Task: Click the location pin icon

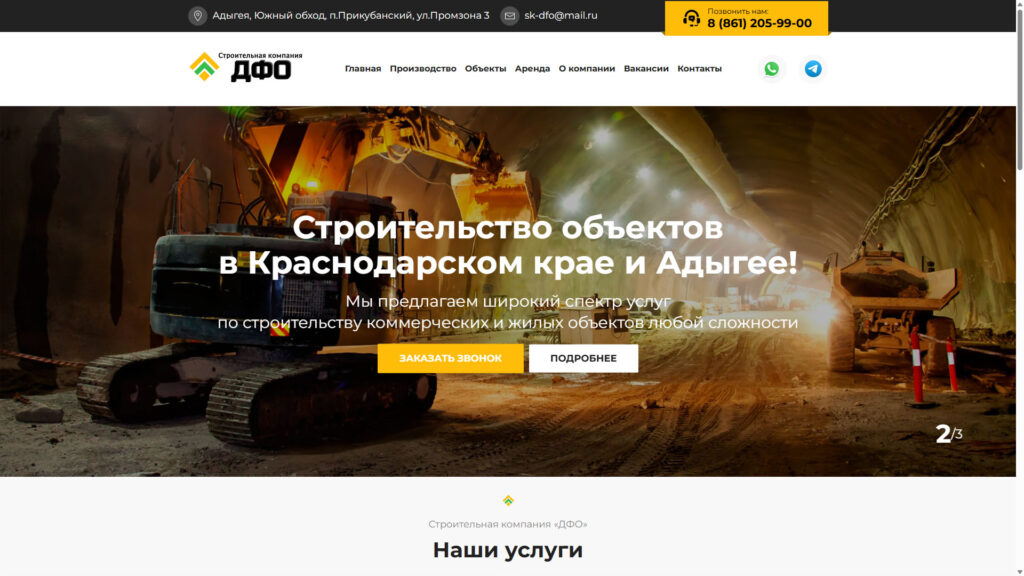Action: 198,16
